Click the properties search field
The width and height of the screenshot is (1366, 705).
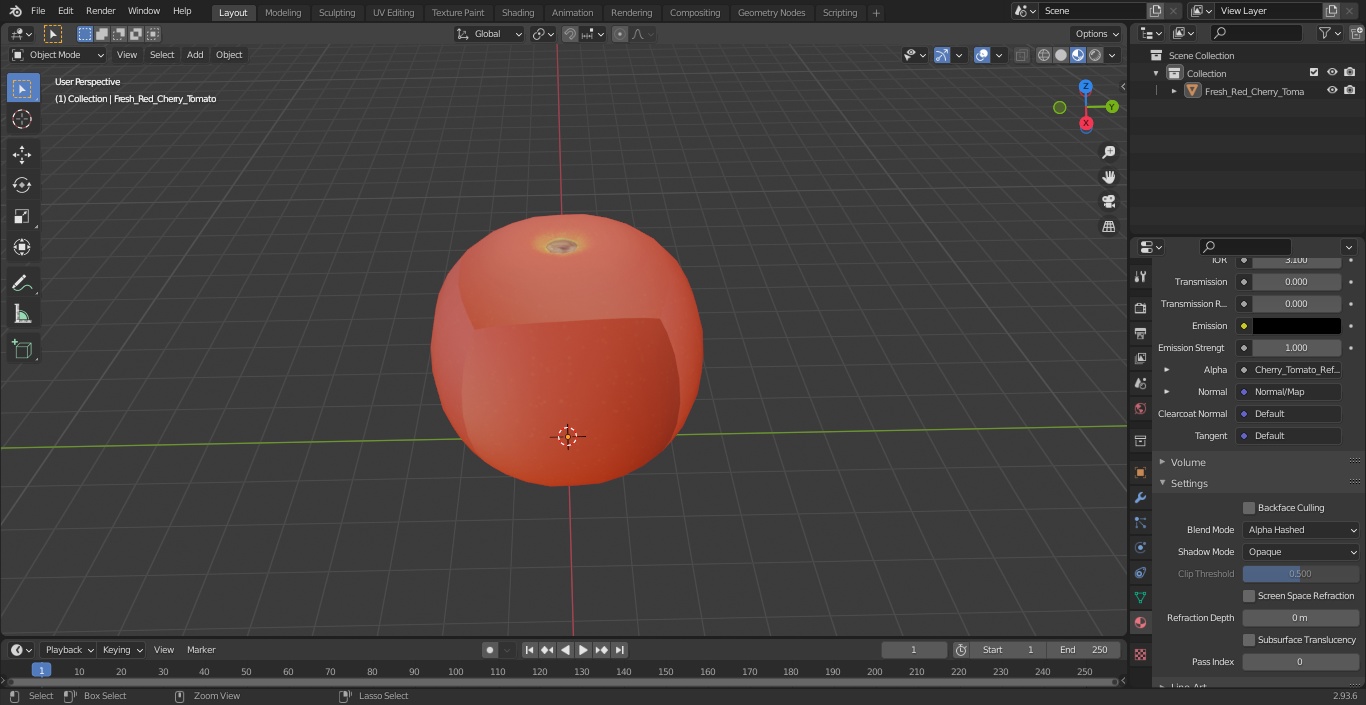tap(1246, 247)
